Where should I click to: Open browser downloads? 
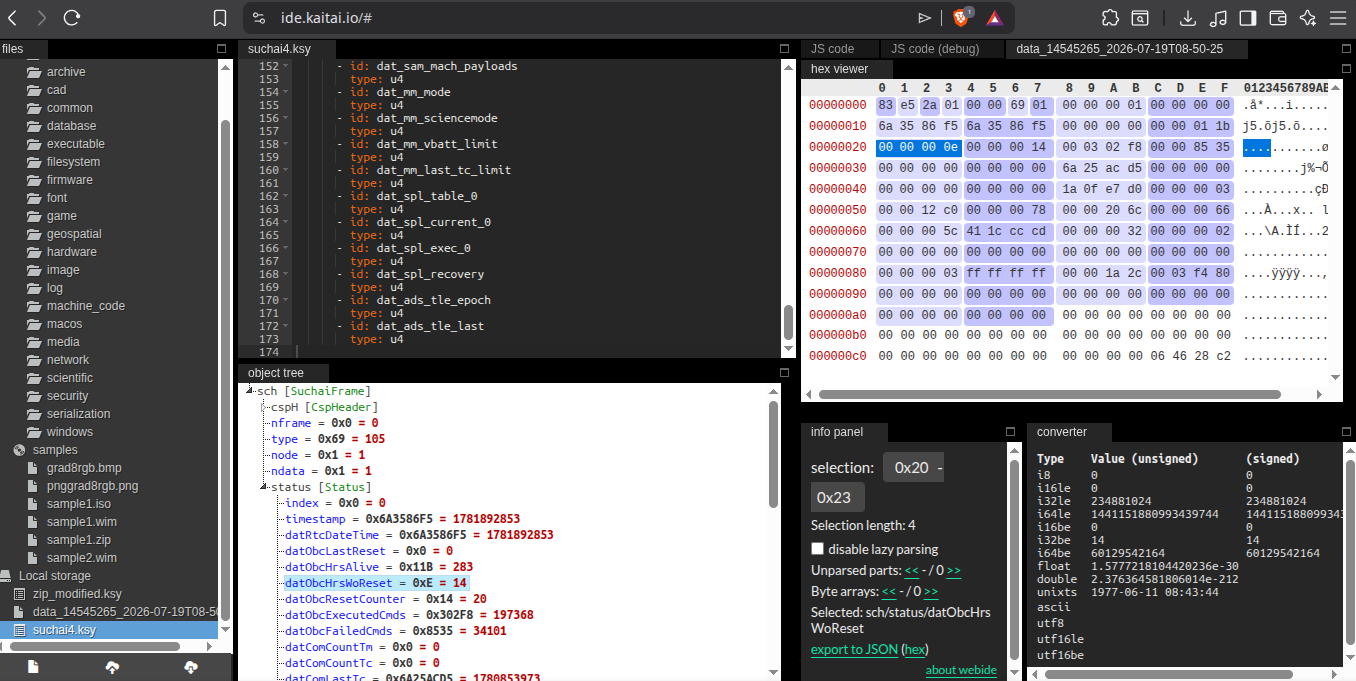[x=1188, y=18]
